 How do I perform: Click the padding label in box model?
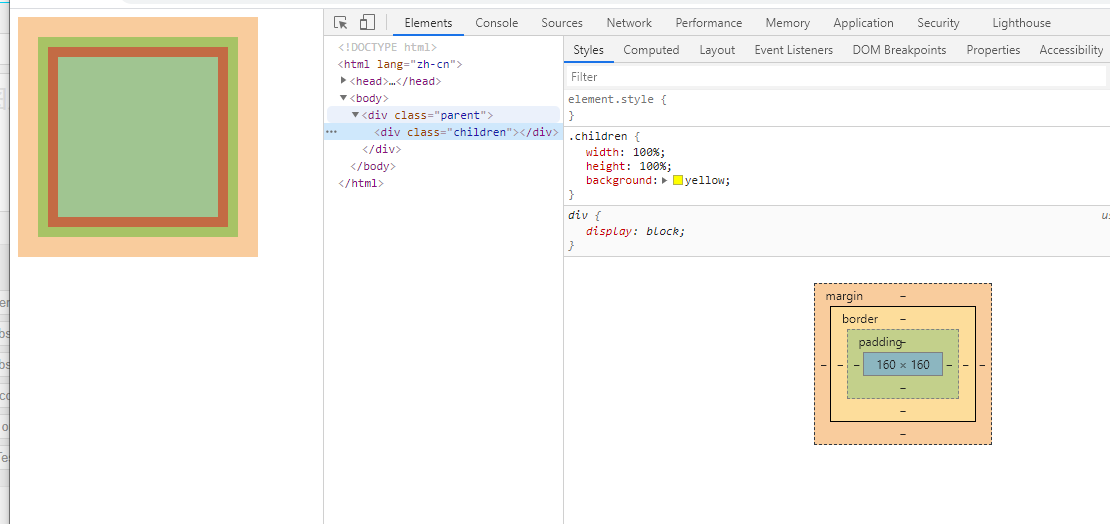(x=880, y=342)
